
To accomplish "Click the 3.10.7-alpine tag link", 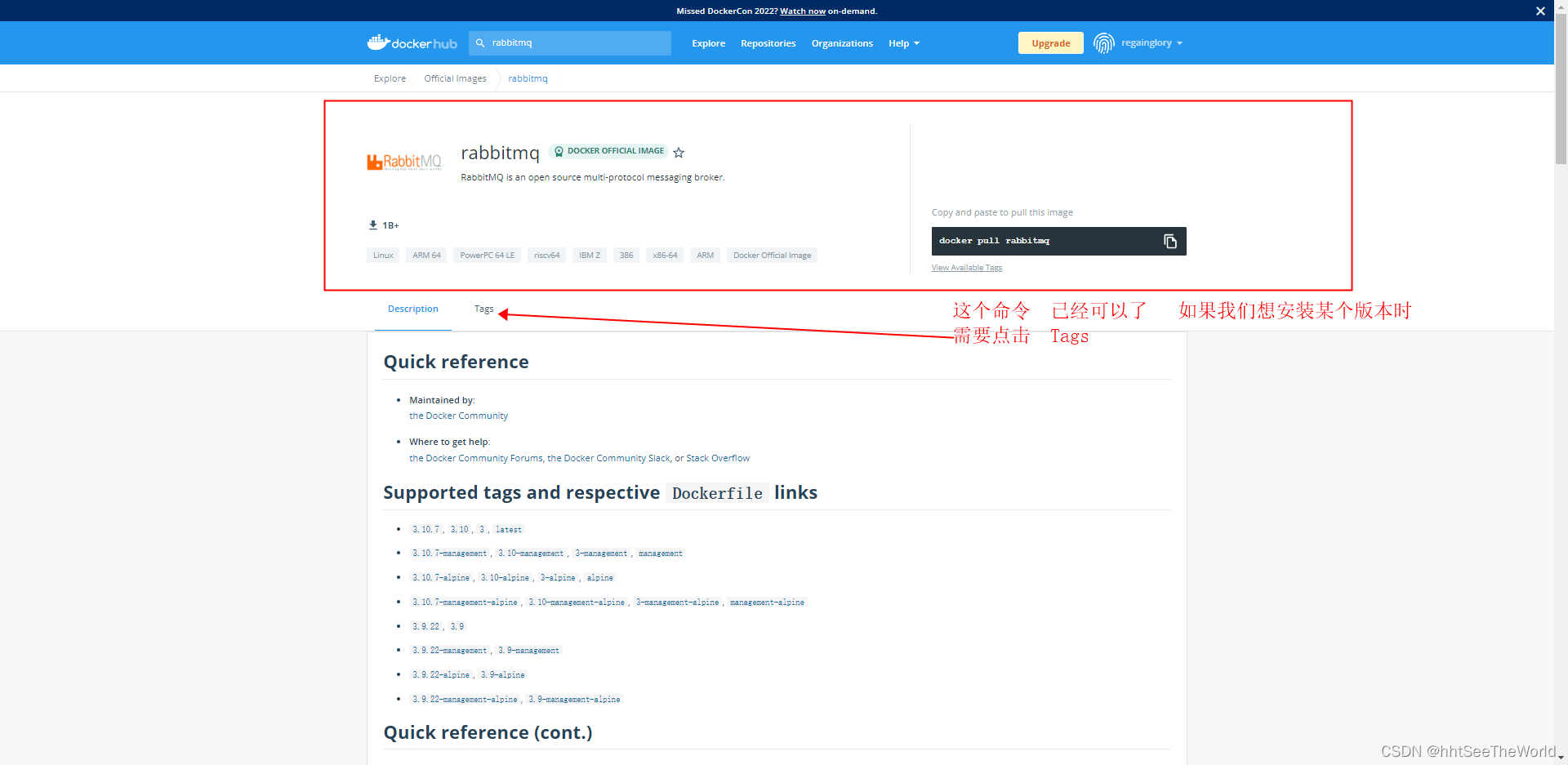I will [x=441, y=578].
